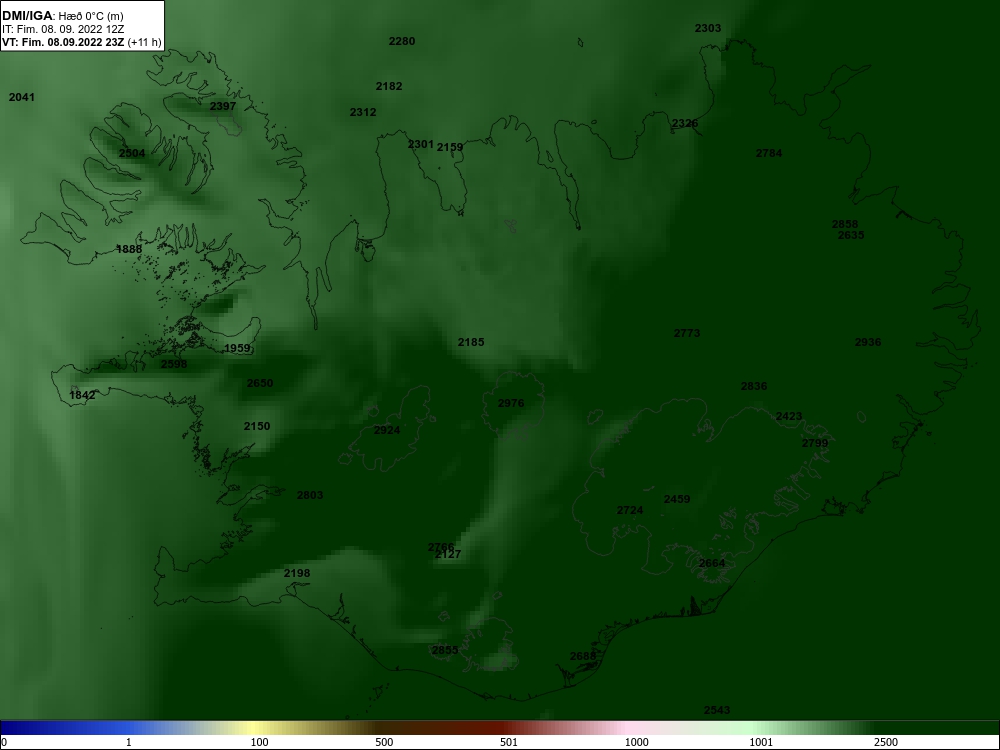
Task: Click the 2185 height value
Action: [x=471, y=342]
